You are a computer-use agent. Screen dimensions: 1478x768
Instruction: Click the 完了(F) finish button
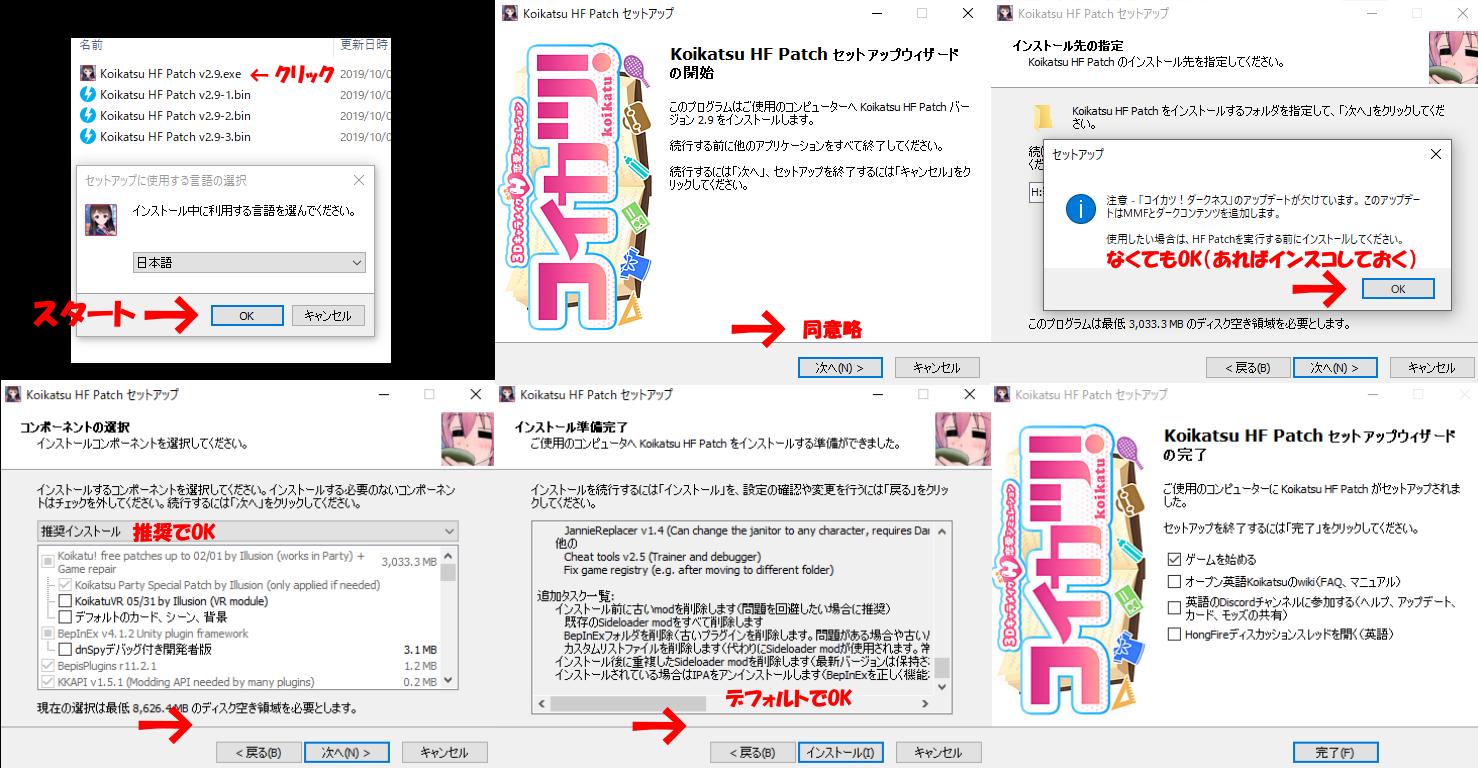pyautogui.click(x=1334, y=752)
